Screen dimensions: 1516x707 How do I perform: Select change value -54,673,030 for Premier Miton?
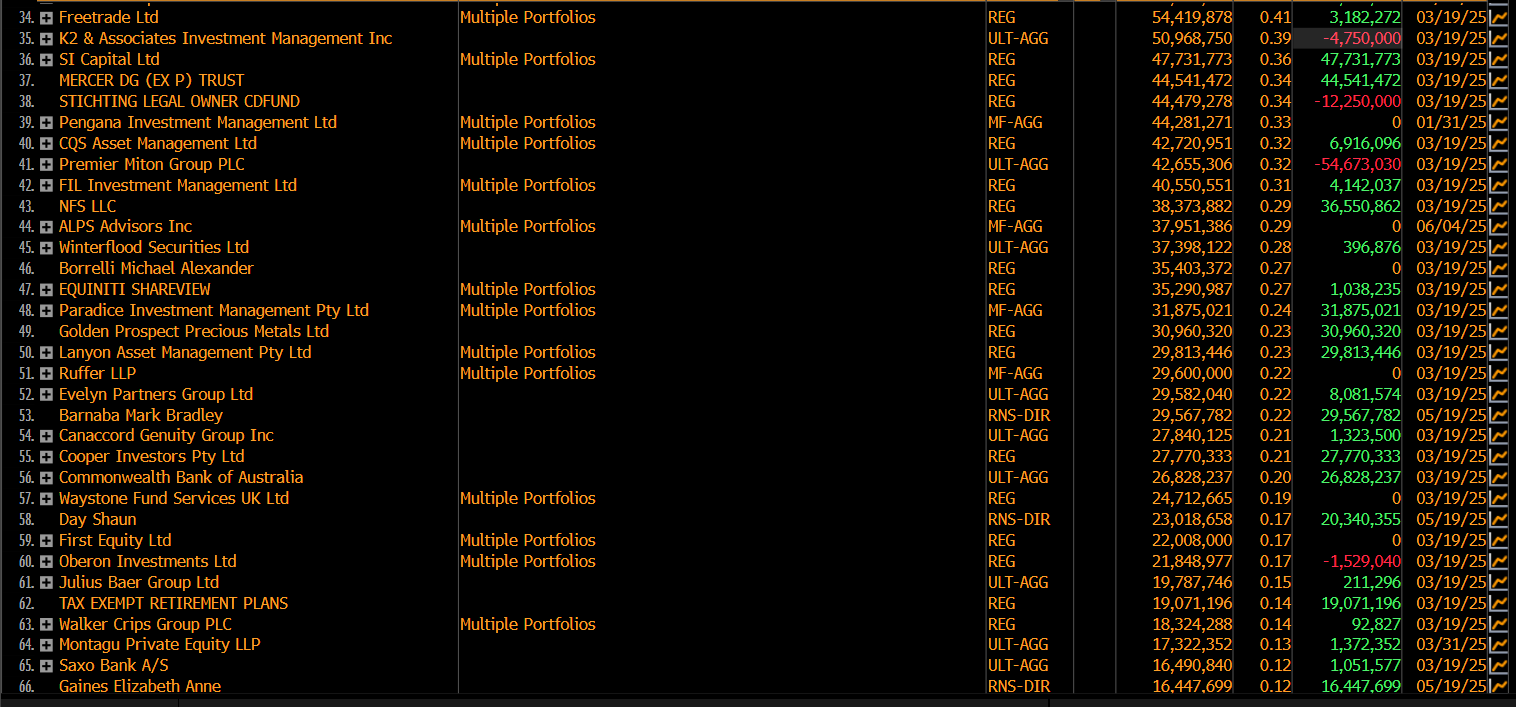coord(1357,164)
